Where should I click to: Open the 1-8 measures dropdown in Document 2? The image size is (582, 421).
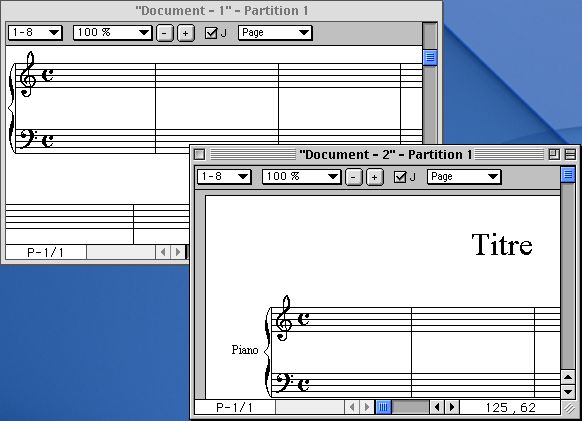(x=224, y=177)
